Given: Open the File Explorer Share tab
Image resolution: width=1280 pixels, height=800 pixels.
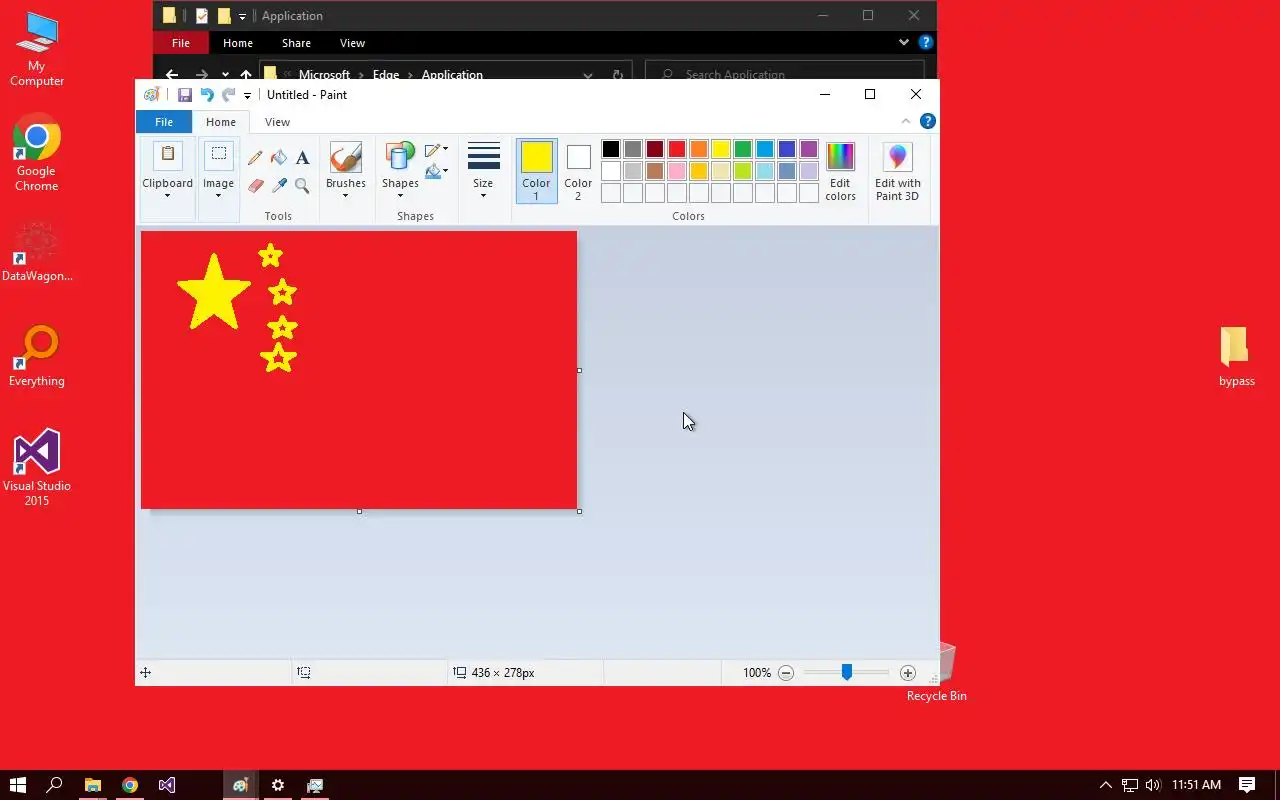Looking at the screenshot, I should [296, 43].
